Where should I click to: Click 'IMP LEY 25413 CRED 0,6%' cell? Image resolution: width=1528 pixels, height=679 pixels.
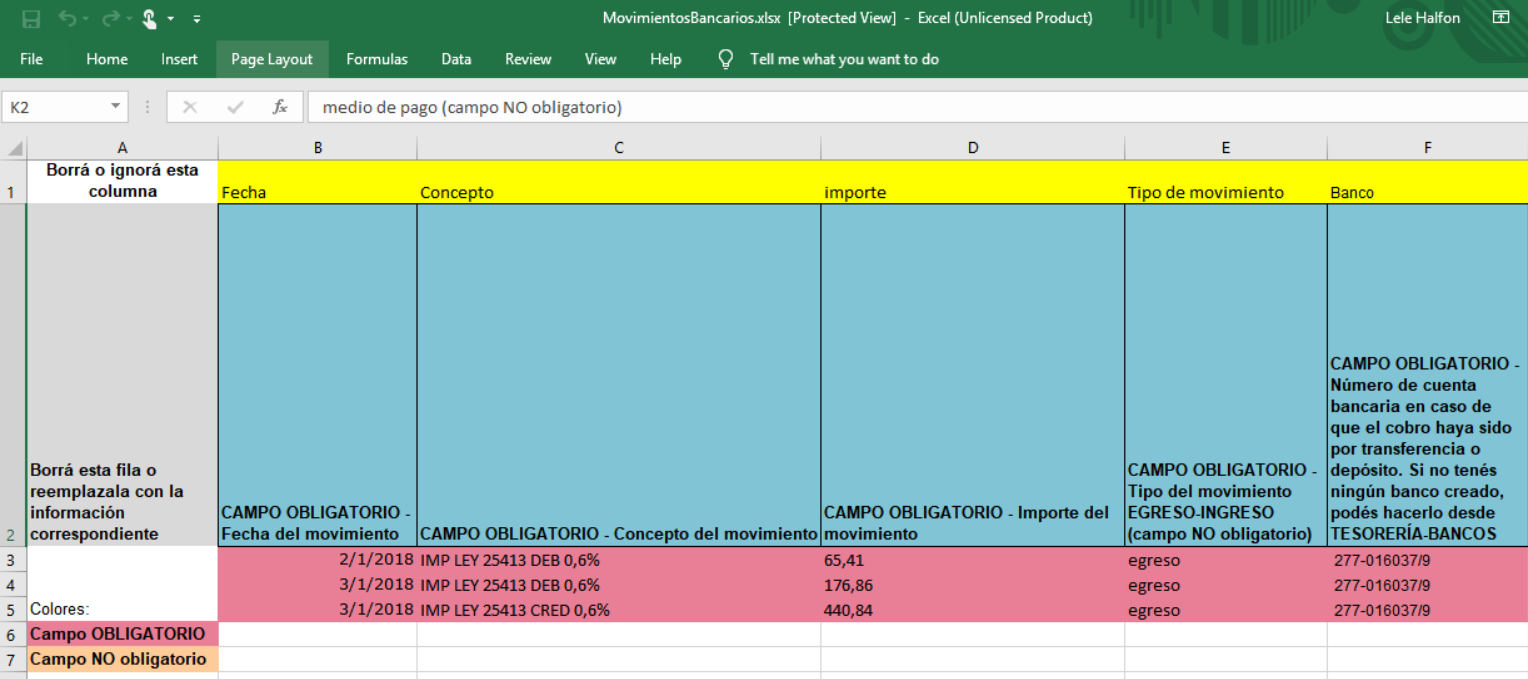(x=619, y=610)
